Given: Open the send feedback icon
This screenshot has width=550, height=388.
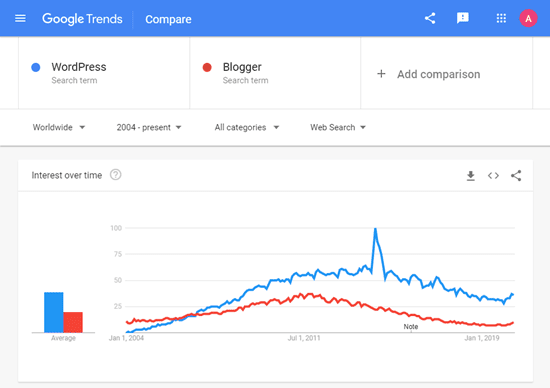Looking at the screenshot, I should [463, 18].
